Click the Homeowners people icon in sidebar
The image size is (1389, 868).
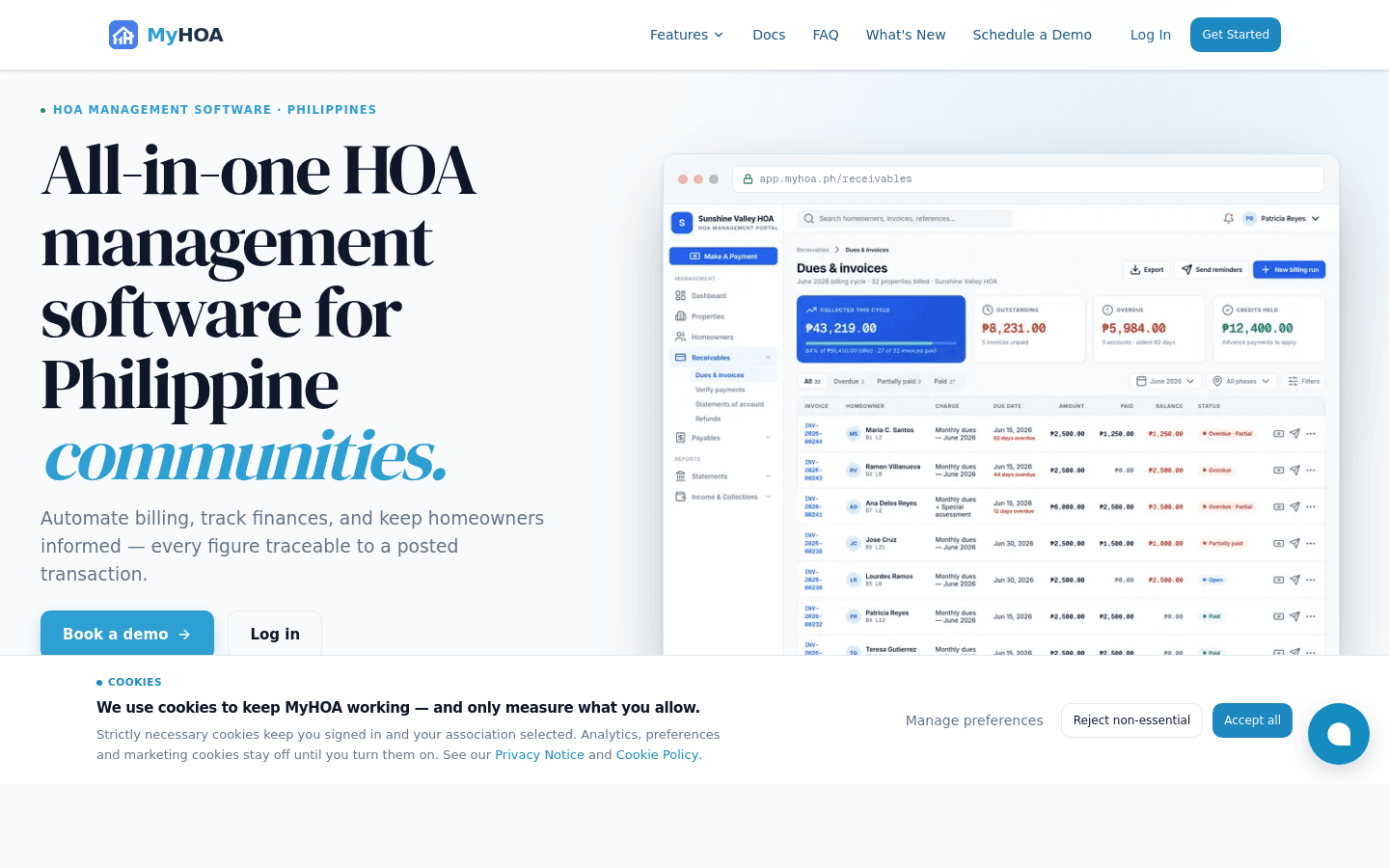pyautogui.click(x=681, y=337)
